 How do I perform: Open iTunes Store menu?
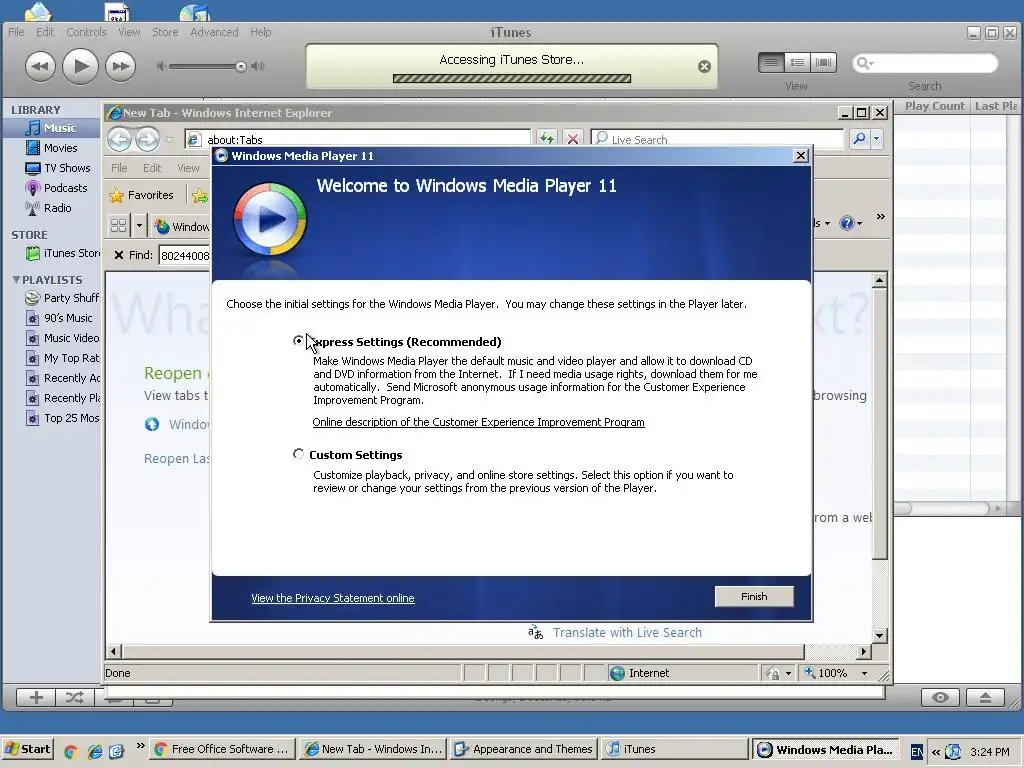tap(165, 32)
